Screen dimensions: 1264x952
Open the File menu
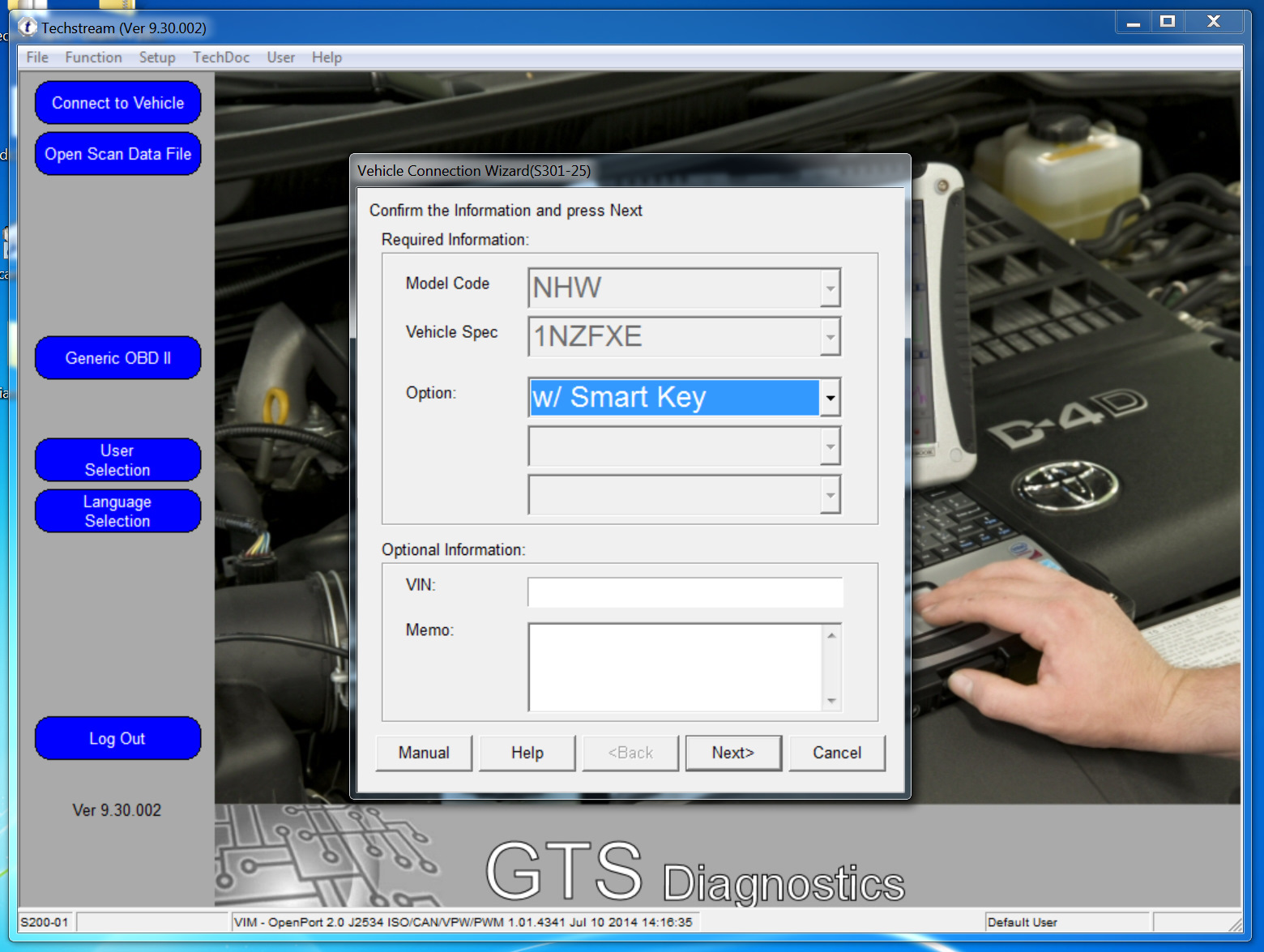coord(37,58)
